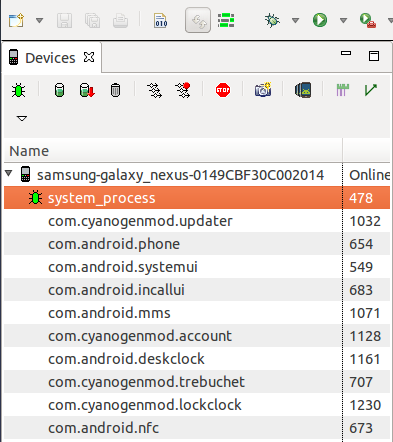Click the bug icon beside system_process
This screenshot has width=393, height=442.
point(35,198)
